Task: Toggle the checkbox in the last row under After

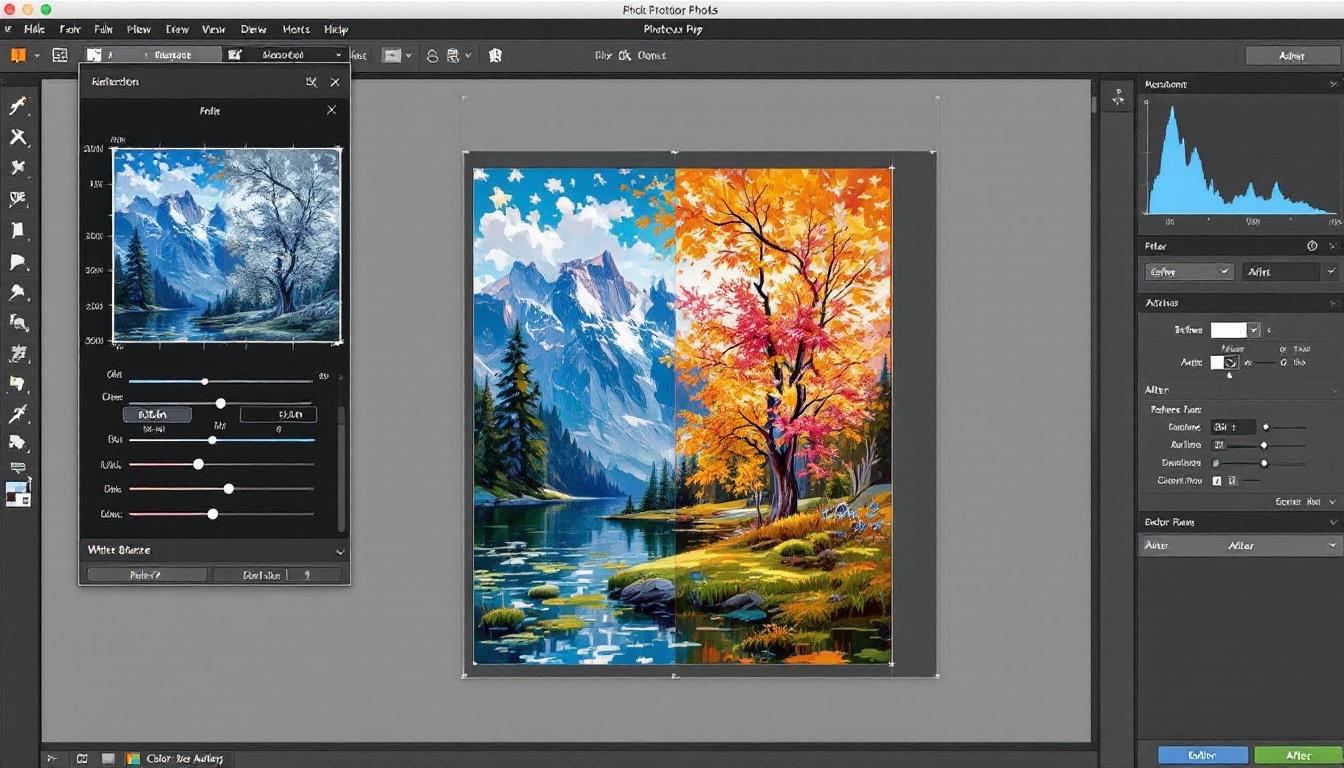Action: (1217, 481)
